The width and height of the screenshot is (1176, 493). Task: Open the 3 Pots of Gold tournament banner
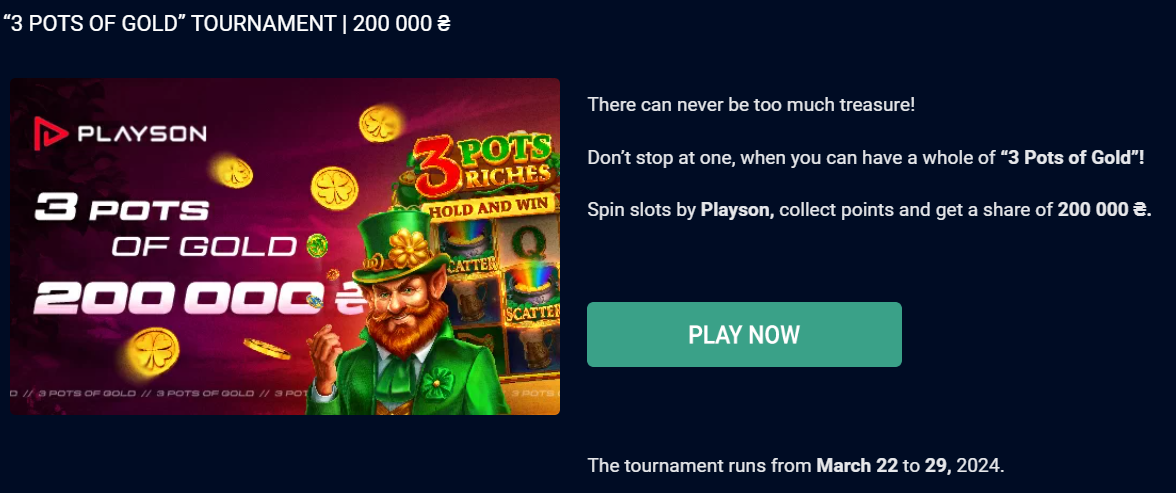(285, 246)
